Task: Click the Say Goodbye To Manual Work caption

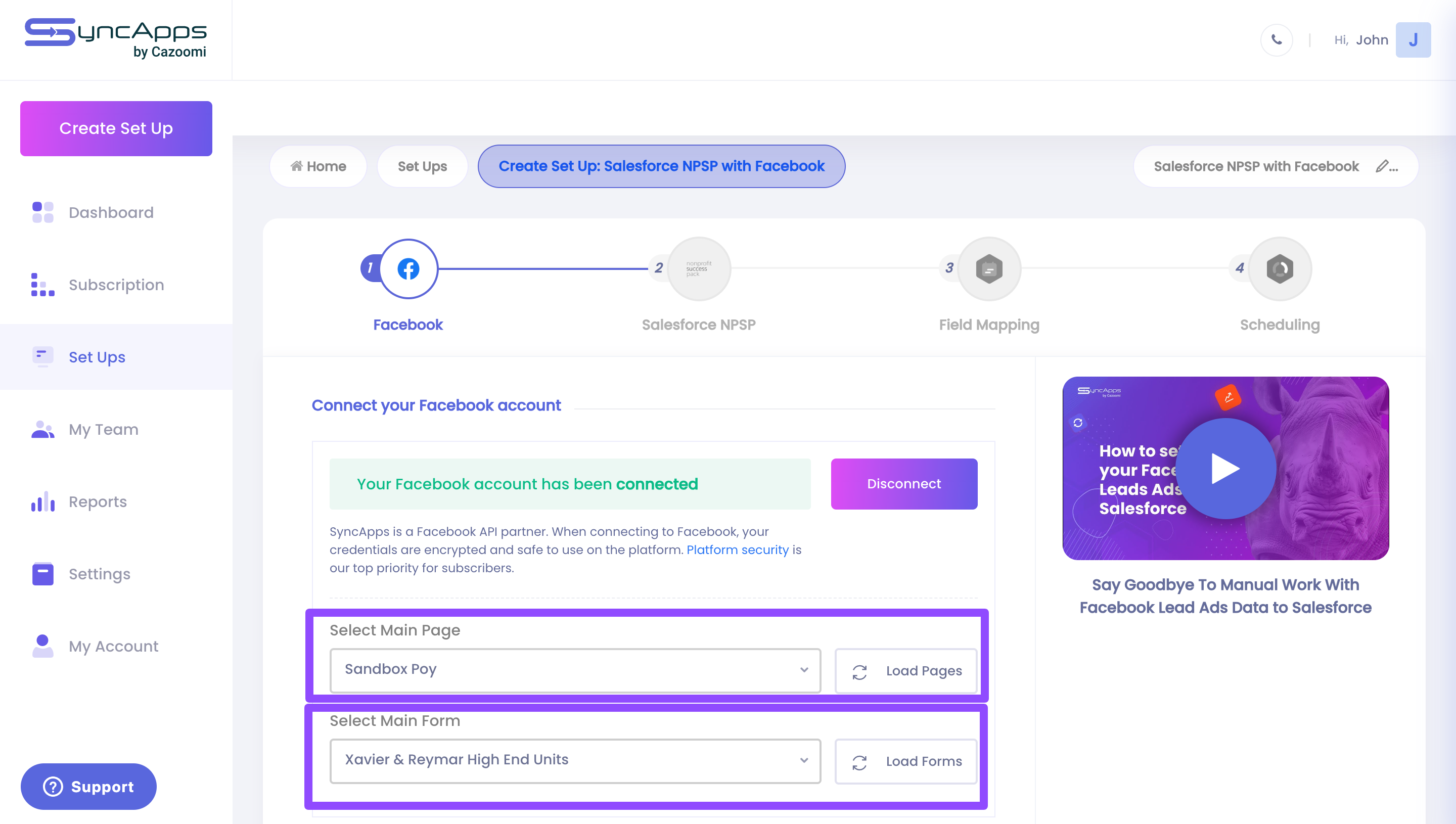Action: tap(1225, 596)
